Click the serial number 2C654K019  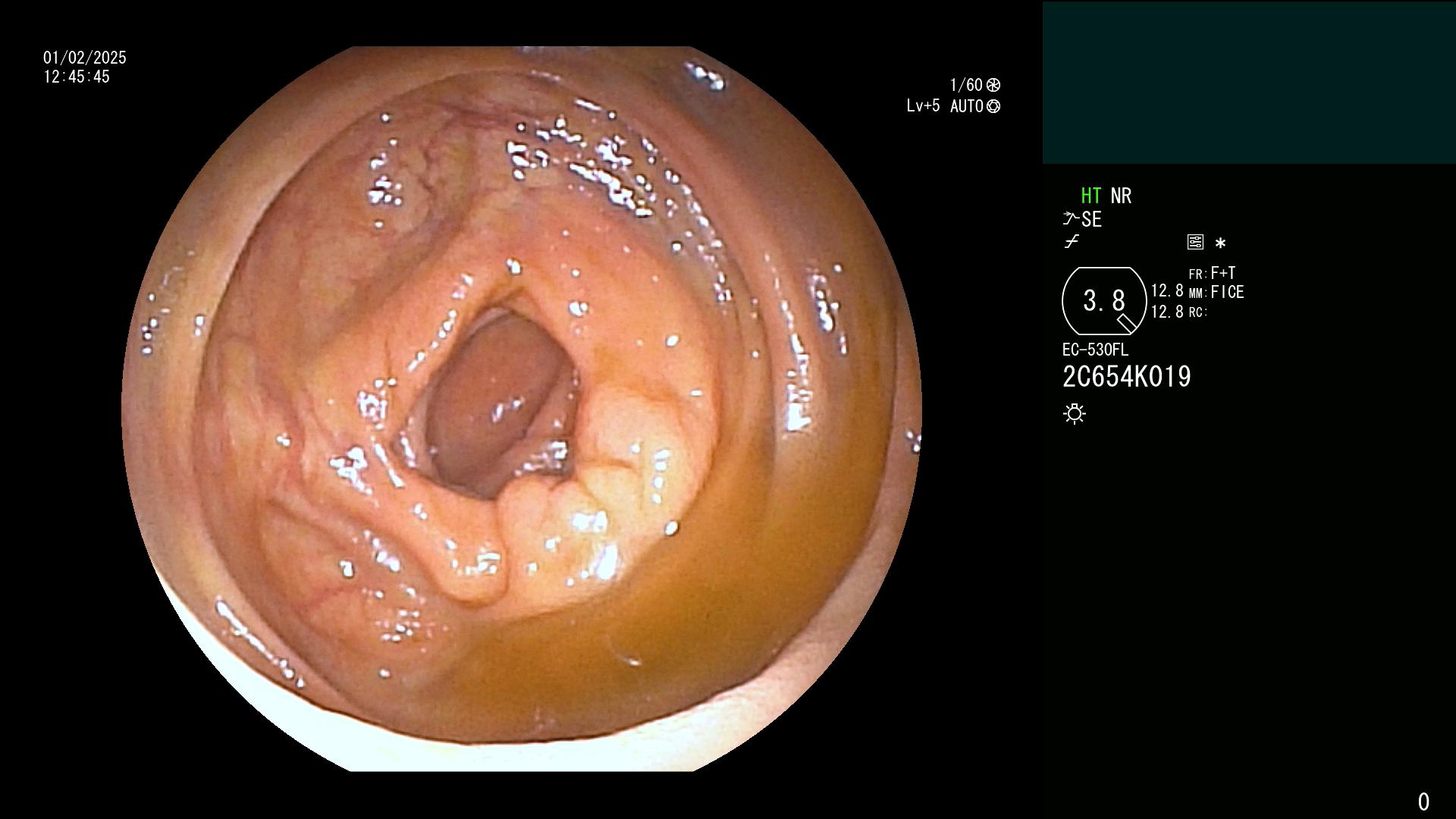pyautogui.click(x=1127, y=377)
